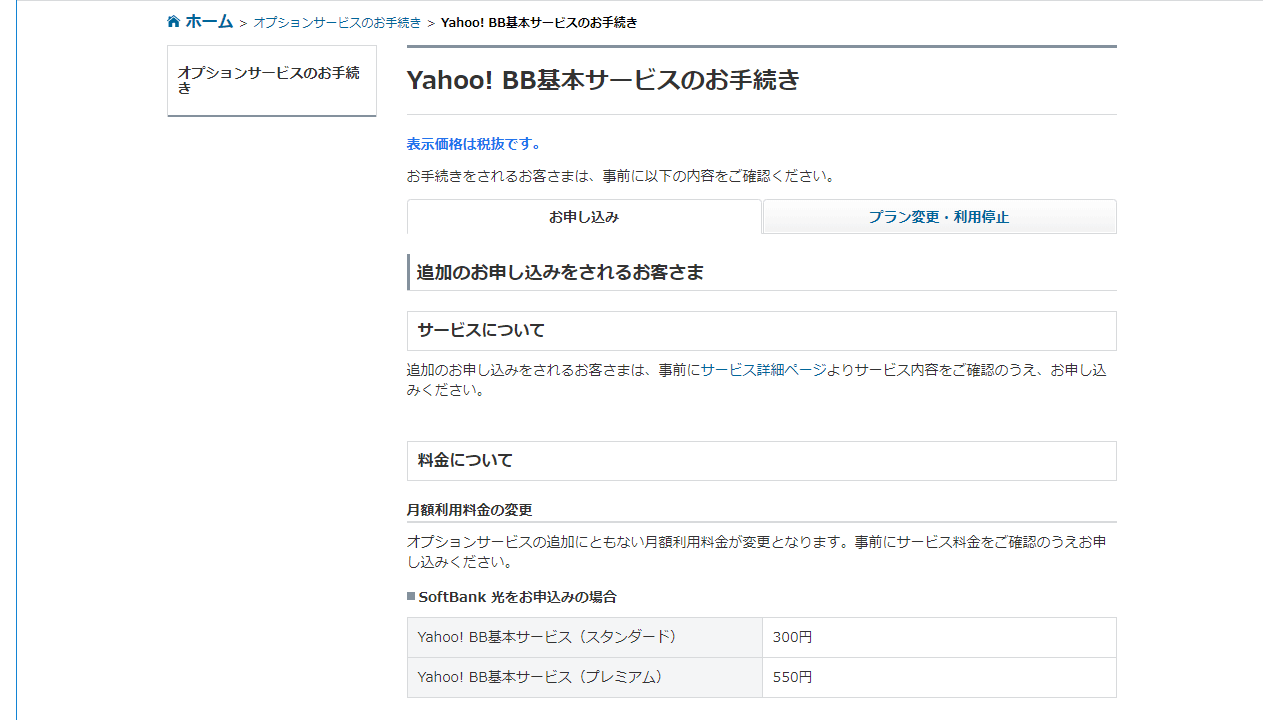Click the Yahoo! BB基本サービス（プレミアム） table cell
This screenshot has width=1280, height=720.
(585, 677)
